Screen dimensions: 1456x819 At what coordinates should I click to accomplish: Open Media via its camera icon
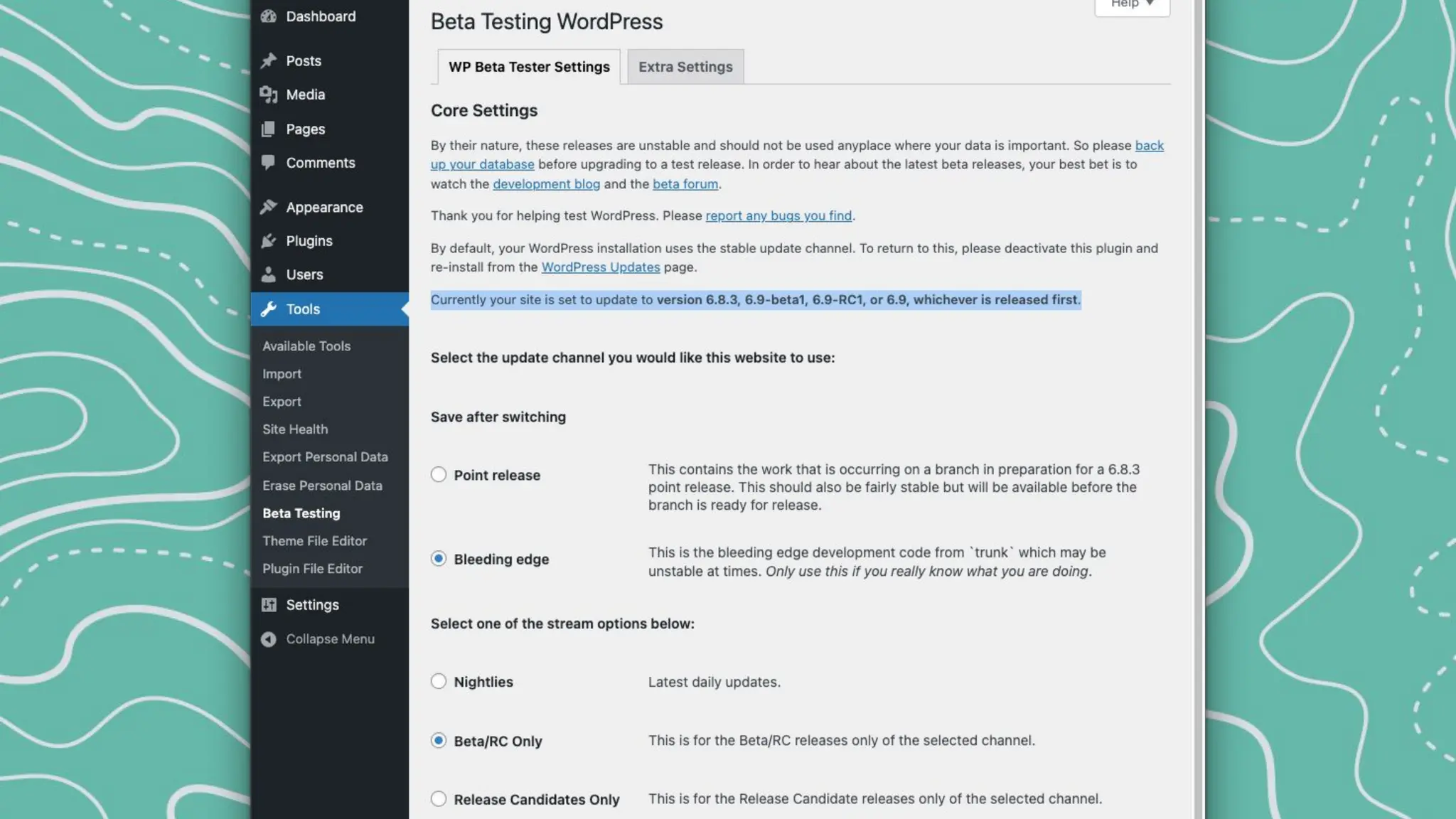coord(268,95)
